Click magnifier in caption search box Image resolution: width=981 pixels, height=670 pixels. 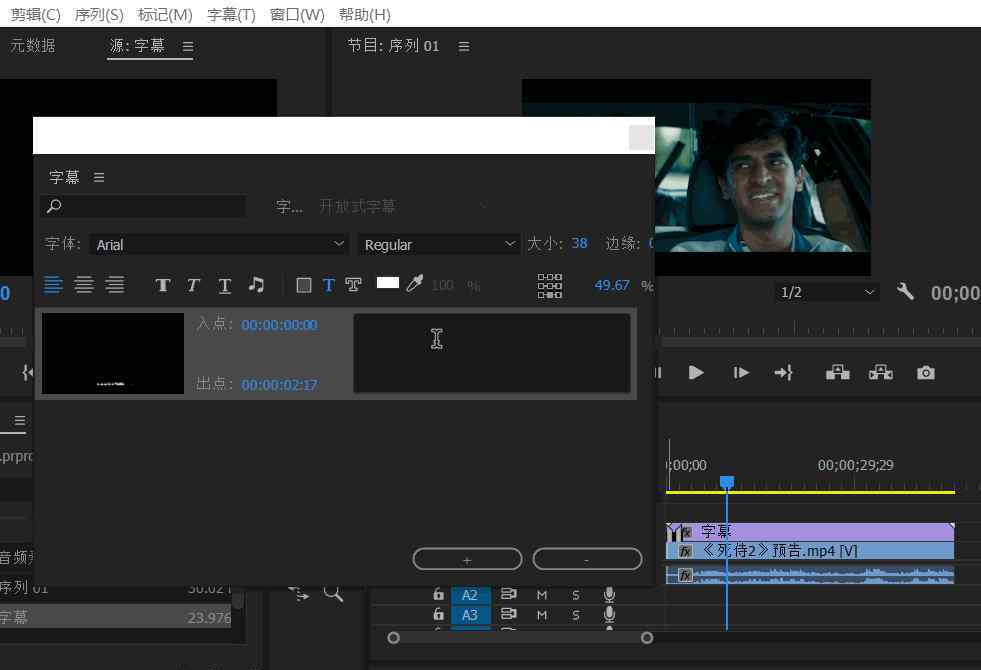click(54, 206)
